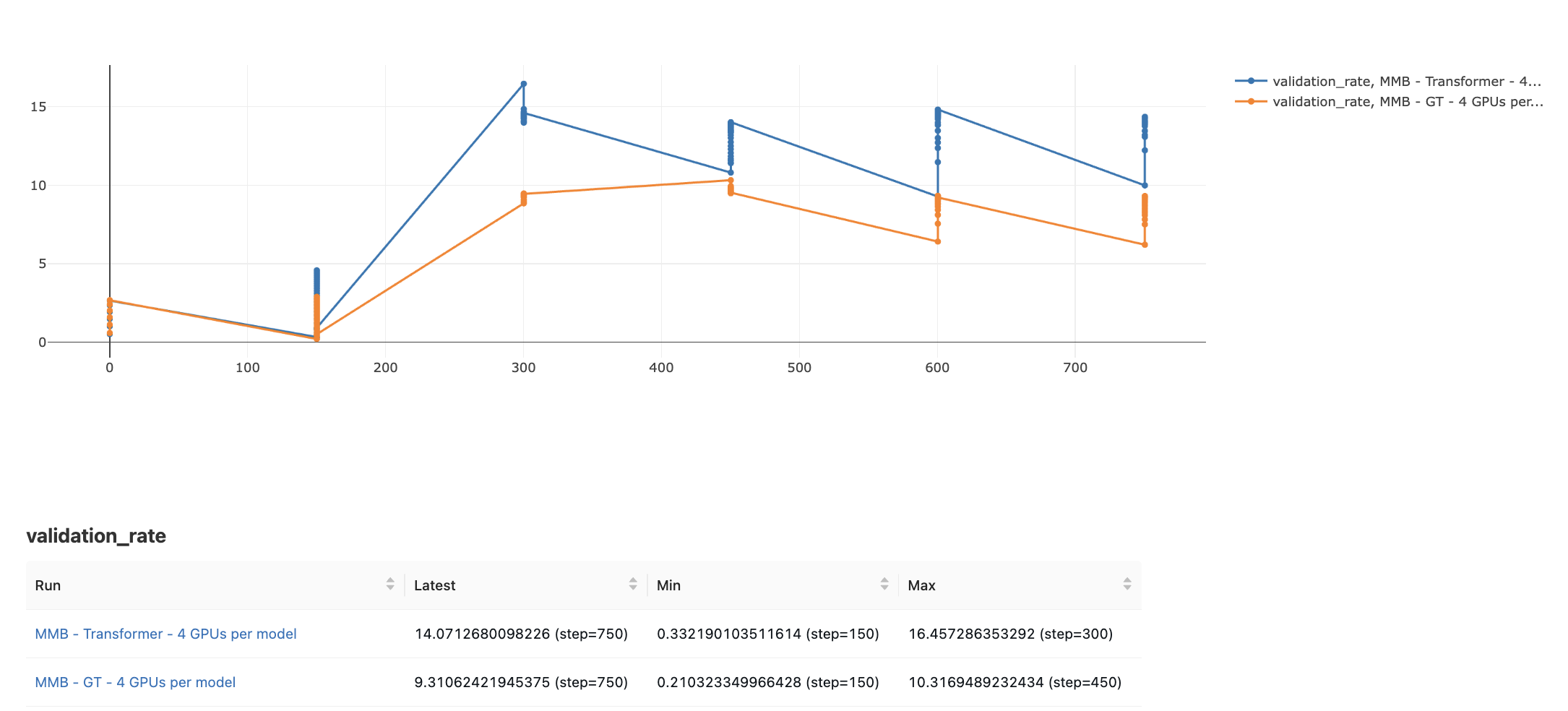Click x-axis label 500
The image size is (1568, 711).
799,367
